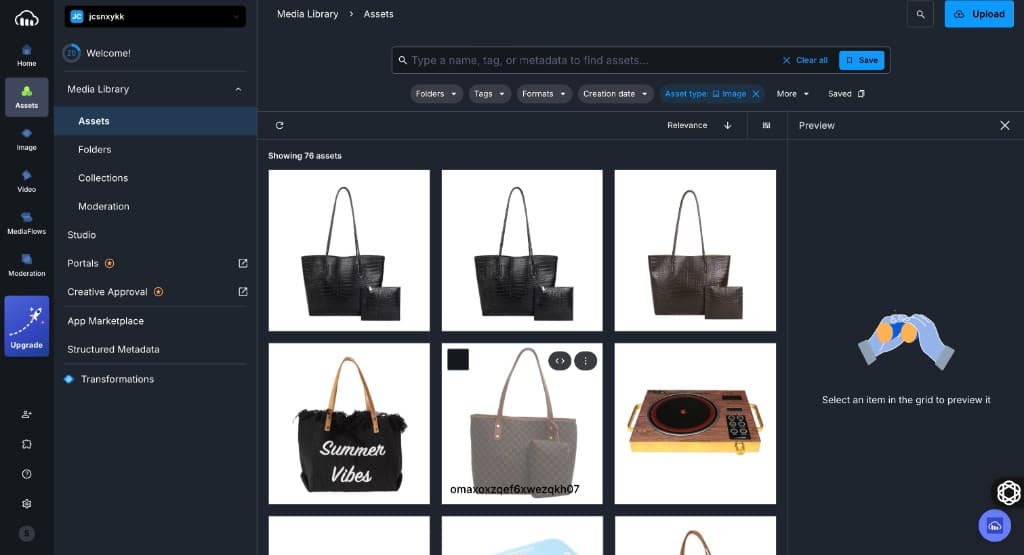Collapse the Media Library section
The image size is (1024, 555).
pos(238,89)
